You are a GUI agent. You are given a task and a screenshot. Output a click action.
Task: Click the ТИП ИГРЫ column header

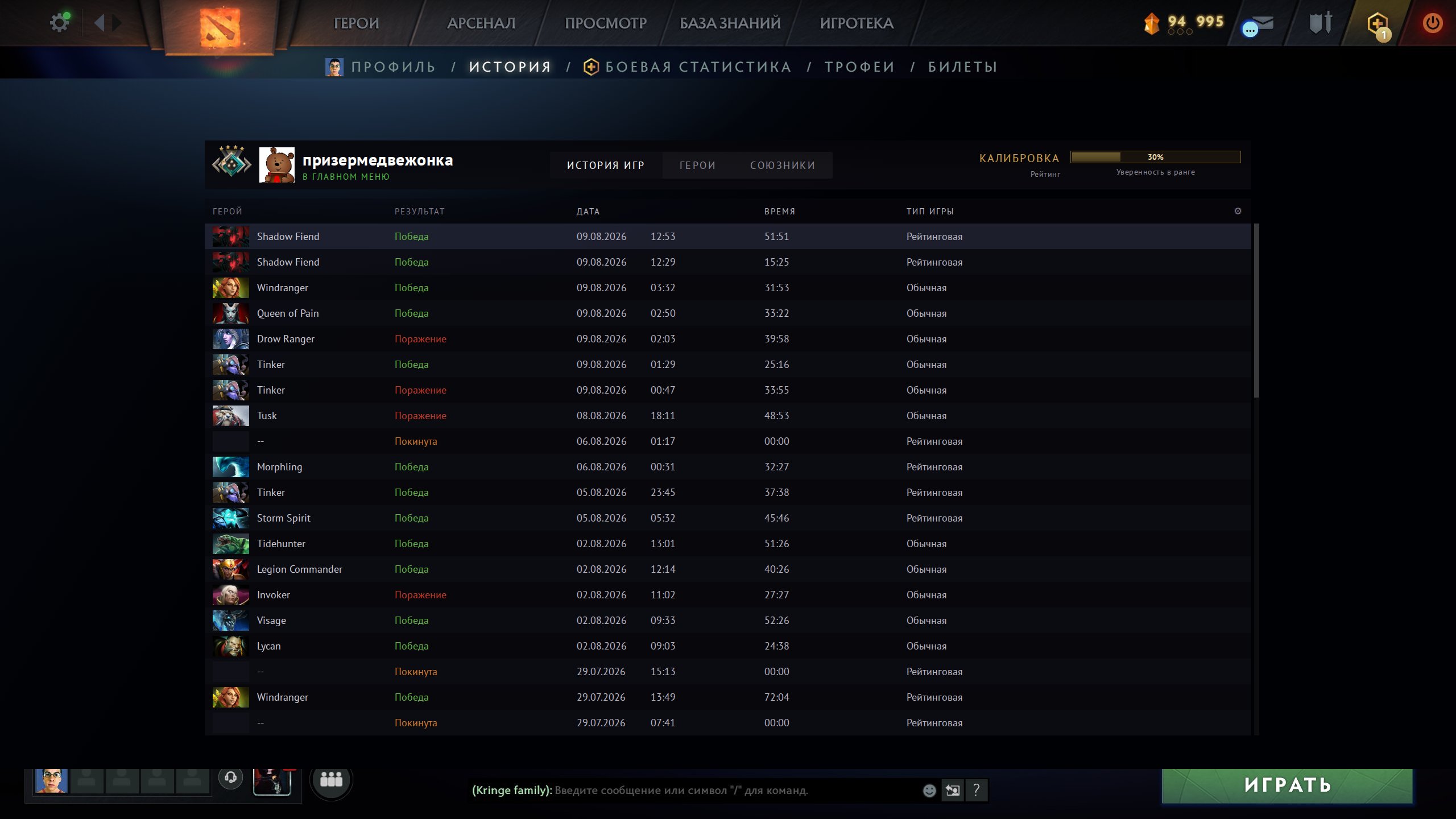click(x=930, y=212)
